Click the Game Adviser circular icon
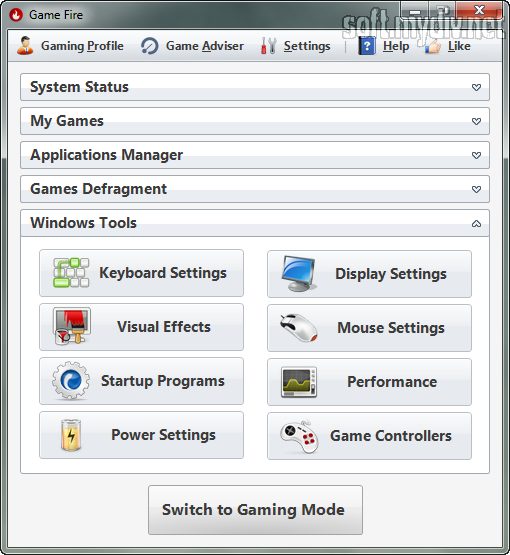Viewport: 510px width, 555px height. (x=150, y=46)
